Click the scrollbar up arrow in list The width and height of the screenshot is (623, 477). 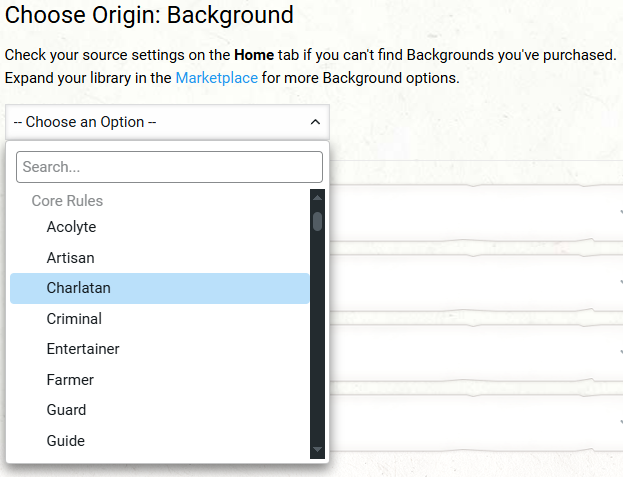click(x=318, y=197)
